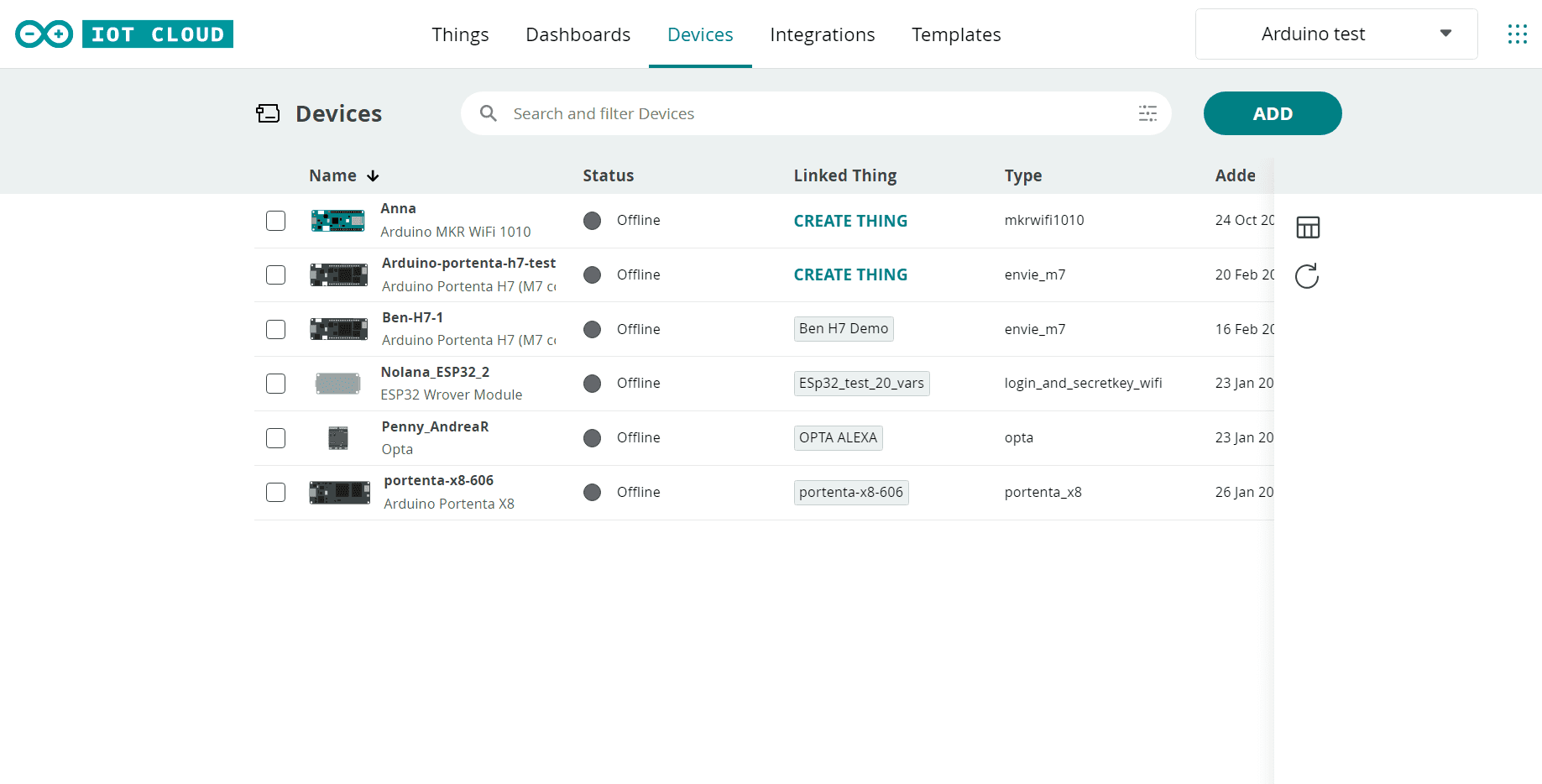Select the checkbox for Anna device
This screenshot has height=784, width=1542.
click(x=276, y=221)
